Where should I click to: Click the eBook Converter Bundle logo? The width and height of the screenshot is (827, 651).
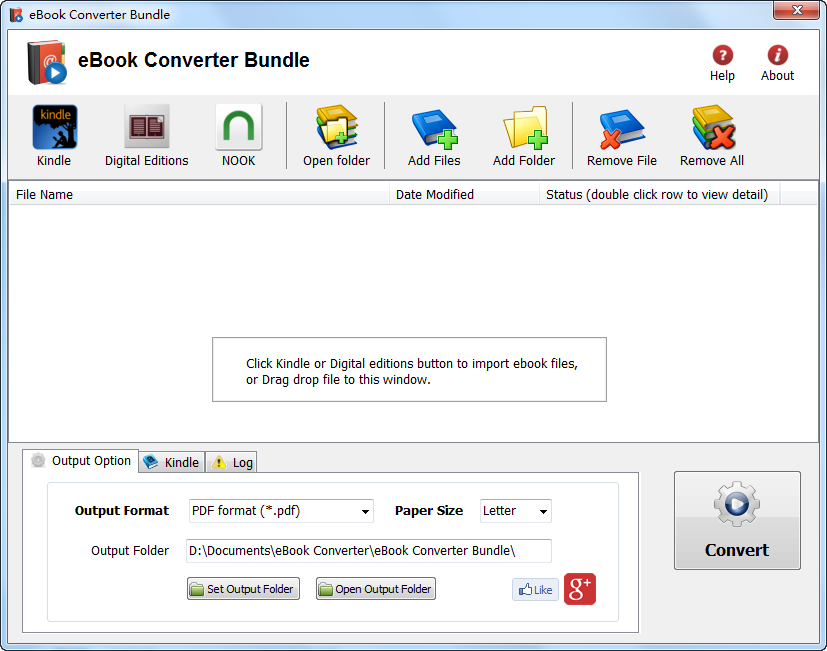[x=47, y=62]
